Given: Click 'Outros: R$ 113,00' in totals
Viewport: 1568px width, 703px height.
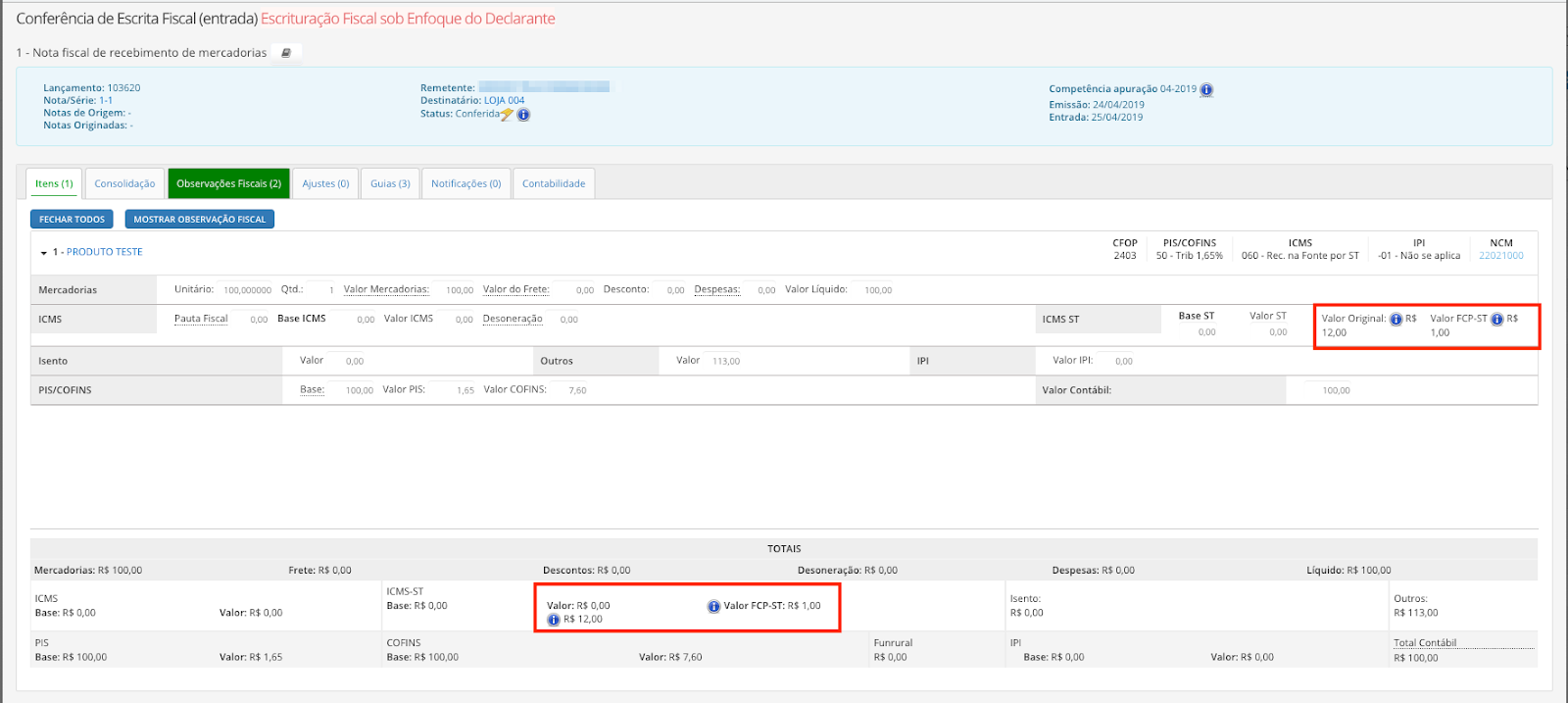Looking at the screenshot, I should coord(1416,606).
